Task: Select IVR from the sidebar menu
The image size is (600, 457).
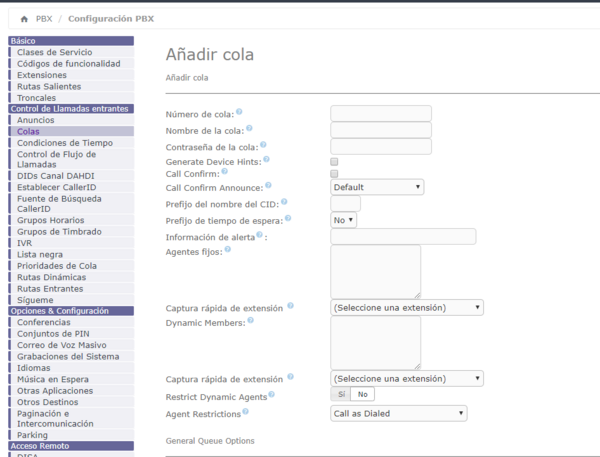Action: tap(26, 243)
